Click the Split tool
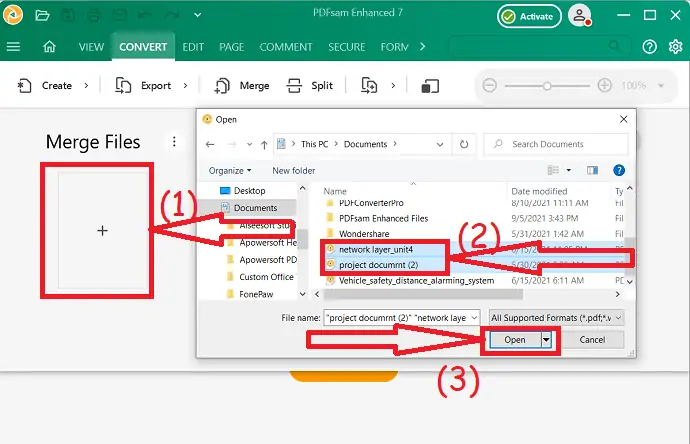The image size is (690, 444). tap(309, 85)
